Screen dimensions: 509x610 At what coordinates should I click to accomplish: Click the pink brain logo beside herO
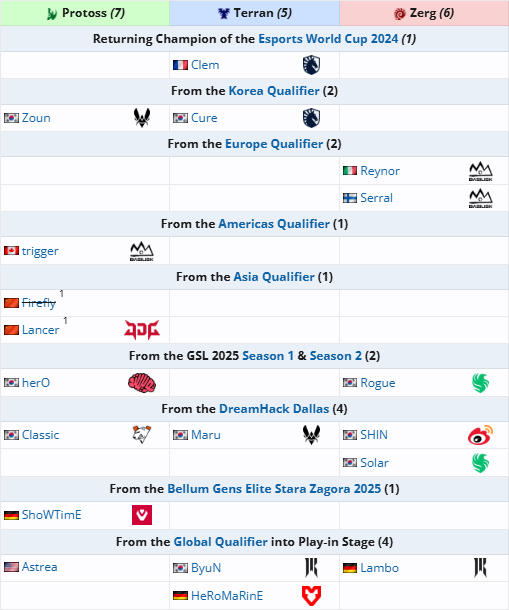coord(142,383)
